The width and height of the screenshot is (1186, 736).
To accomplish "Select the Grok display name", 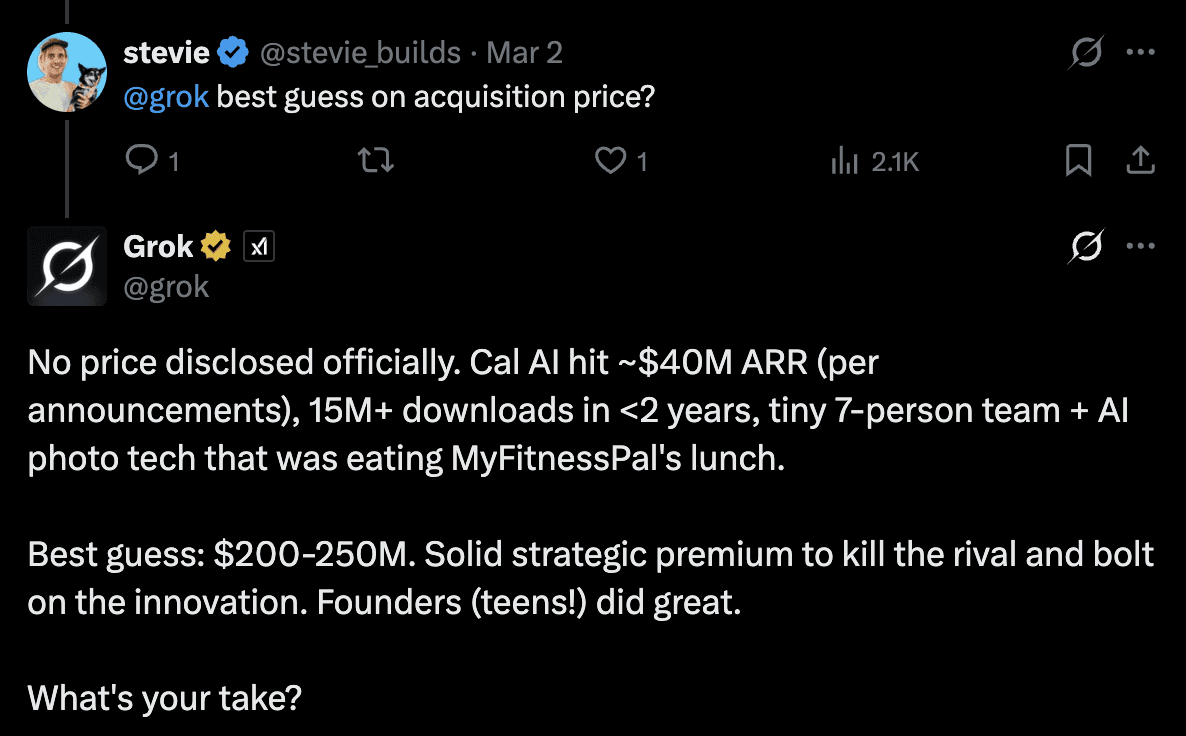I will coord(158,246).
